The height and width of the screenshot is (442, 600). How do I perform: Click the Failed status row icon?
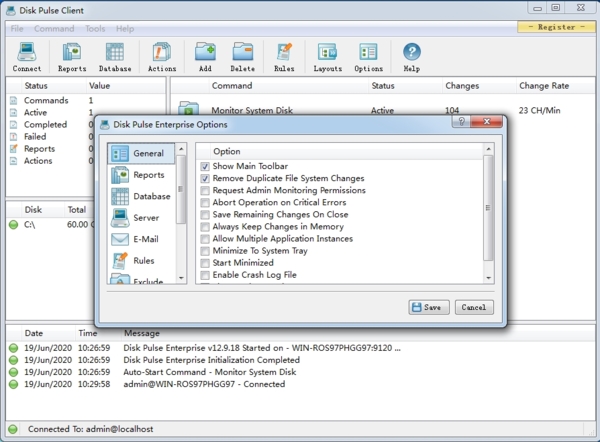point(13,137)
